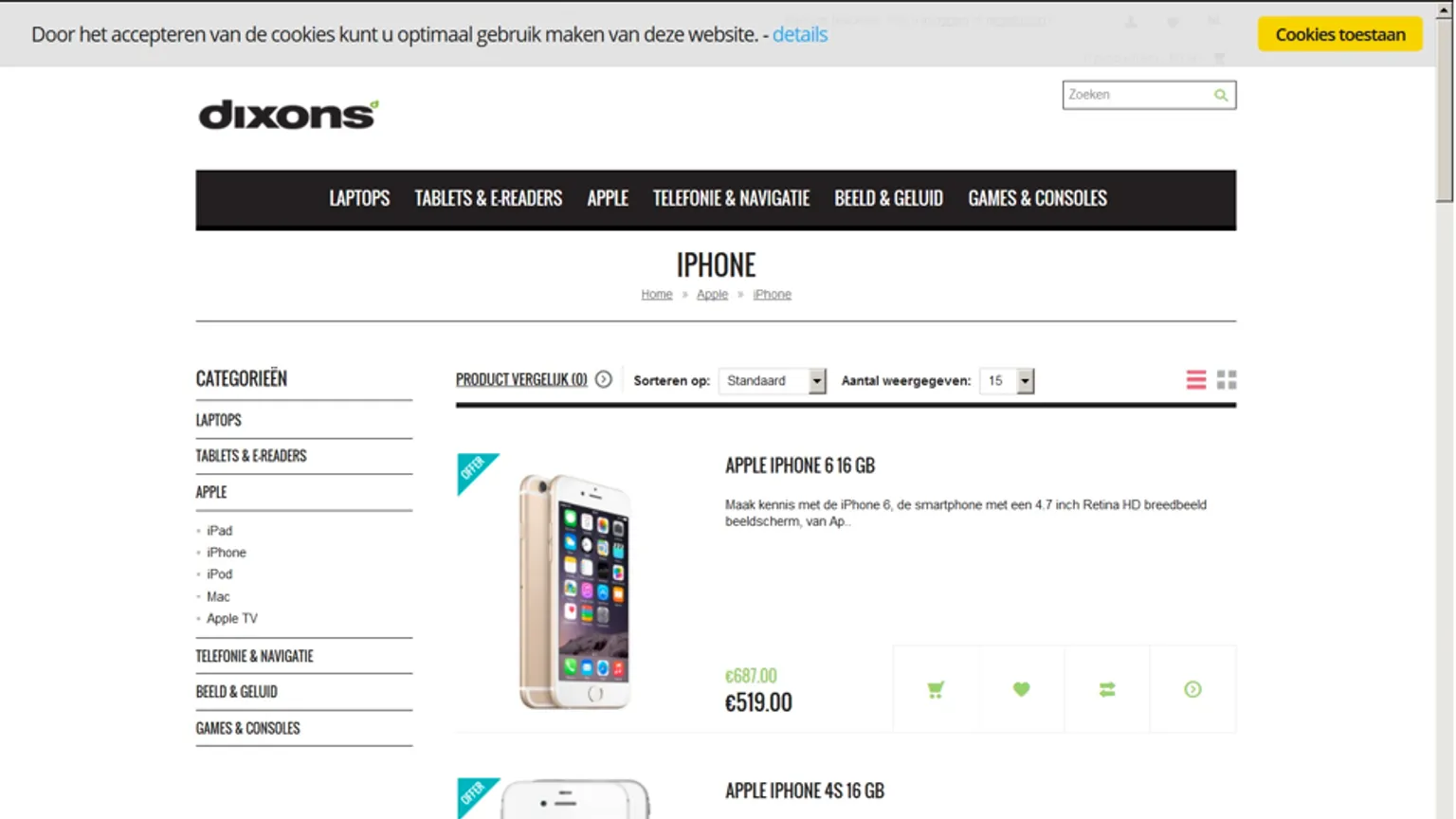Open iPhone 6 details via circled arrow icon
Viewport: 1456px width, 819px height.
[1192, 689]
